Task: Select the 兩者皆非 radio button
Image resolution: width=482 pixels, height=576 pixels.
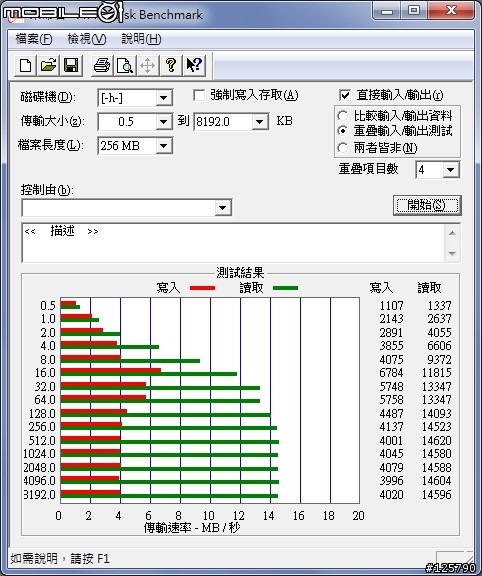Action: point(343,148)
